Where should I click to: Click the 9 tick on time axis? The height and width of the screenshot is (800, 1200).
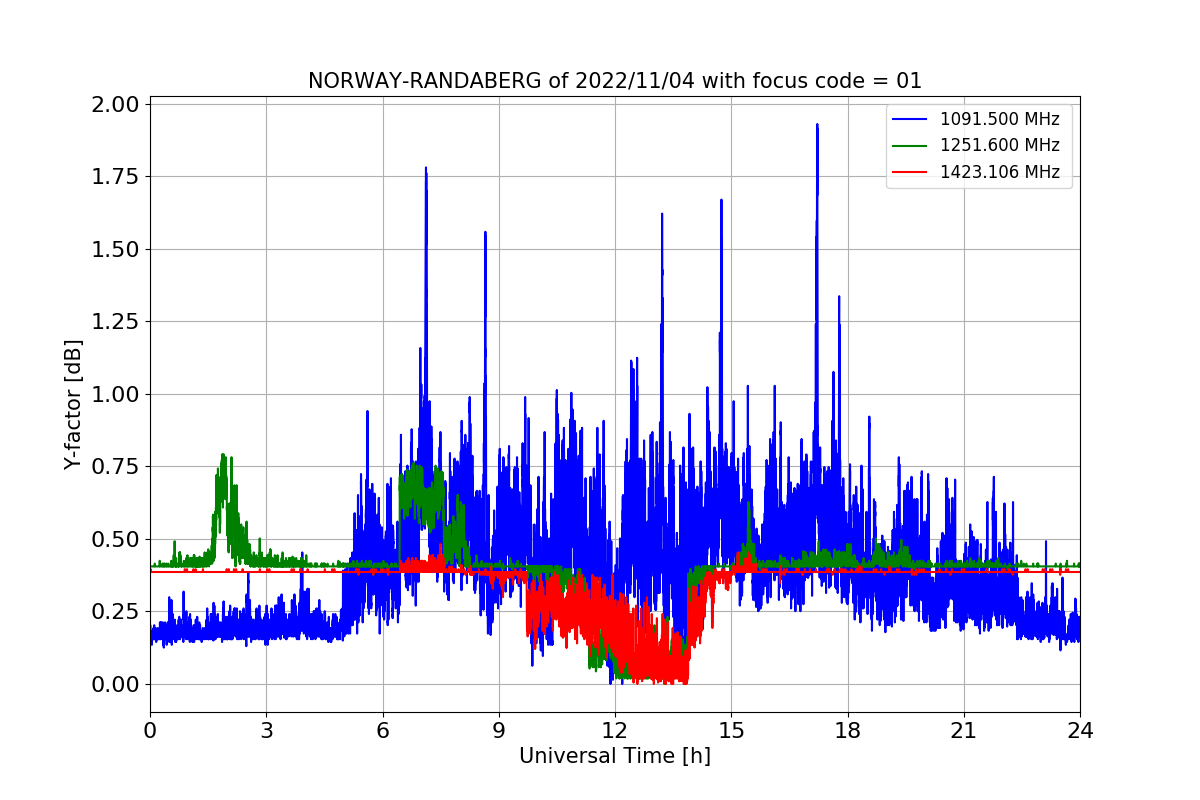(x=498, y=731)
